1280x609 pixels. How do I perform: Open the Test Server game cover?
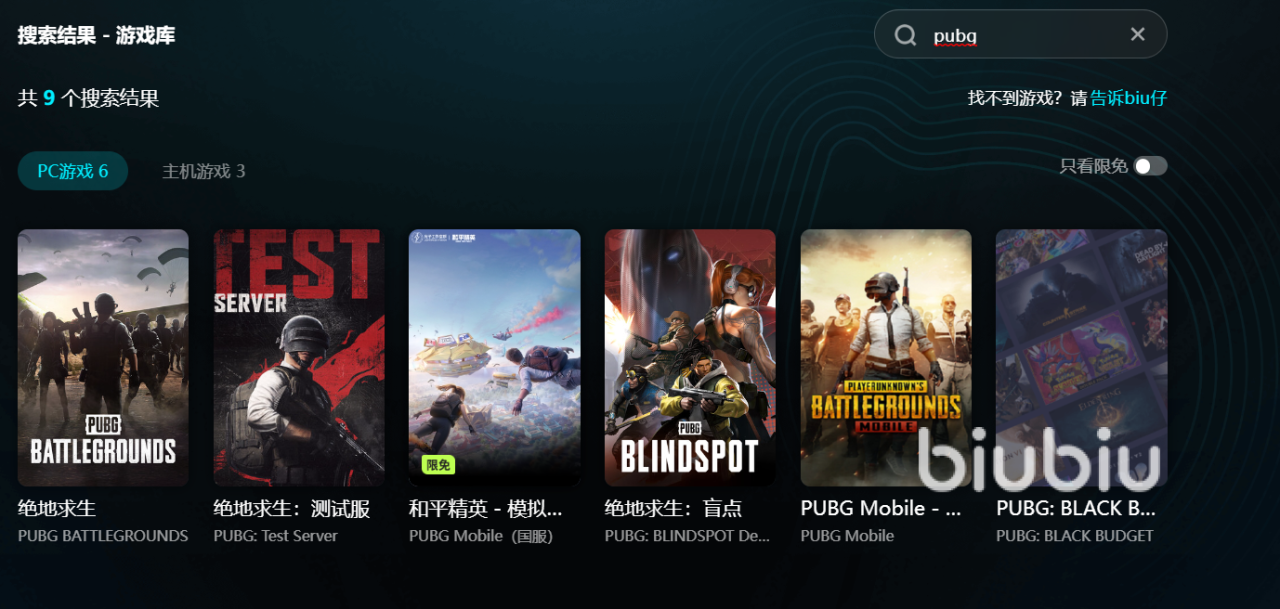point(299,358)
